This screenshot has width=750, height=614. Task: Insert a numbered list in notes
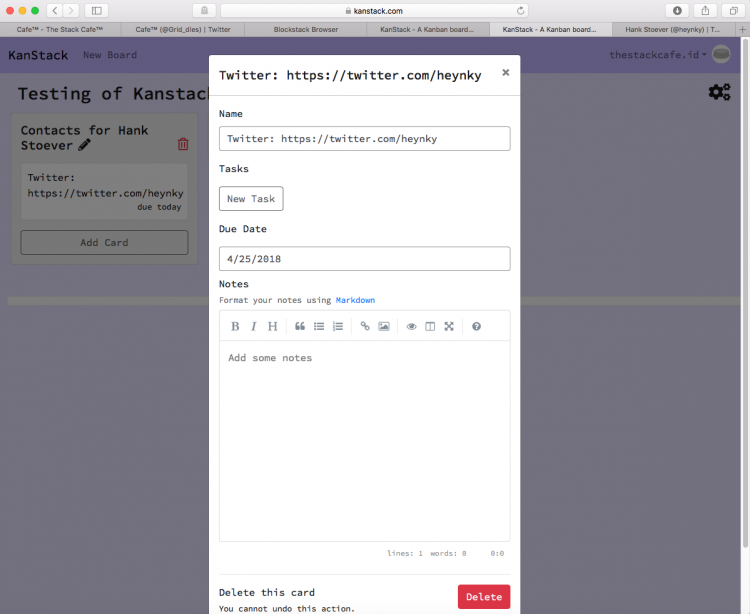point(338,326)
